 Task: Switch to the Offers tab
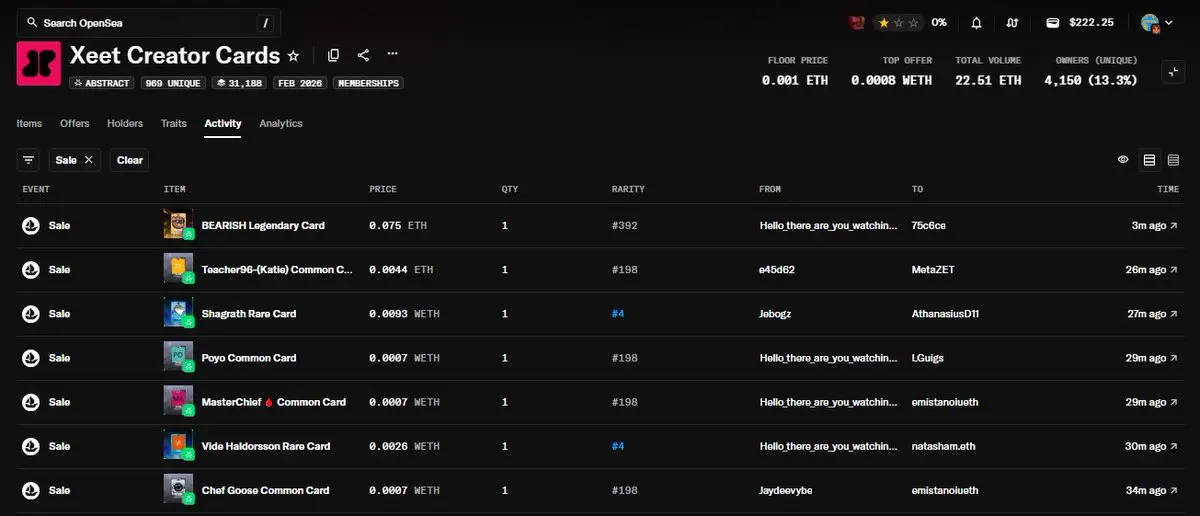(75, 124)
